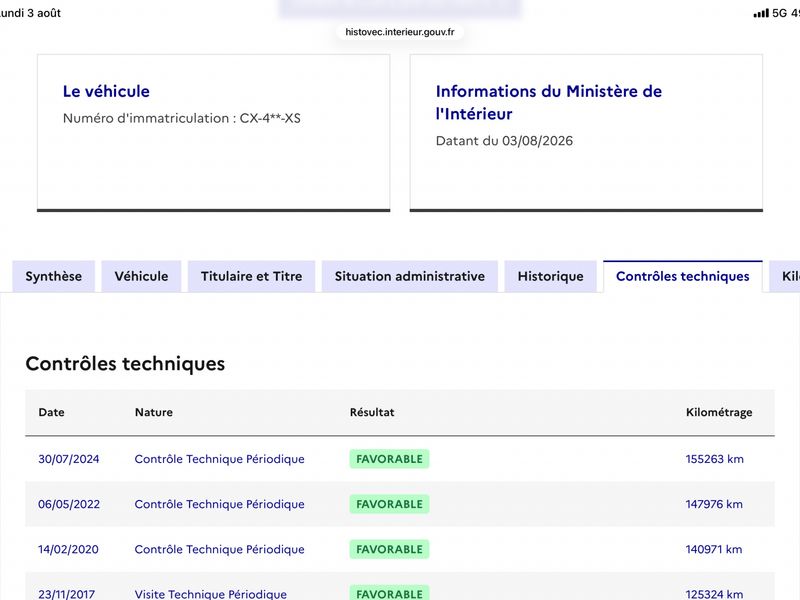Click the Résultat column header
800x600 pixels.
tap(372, 412)
